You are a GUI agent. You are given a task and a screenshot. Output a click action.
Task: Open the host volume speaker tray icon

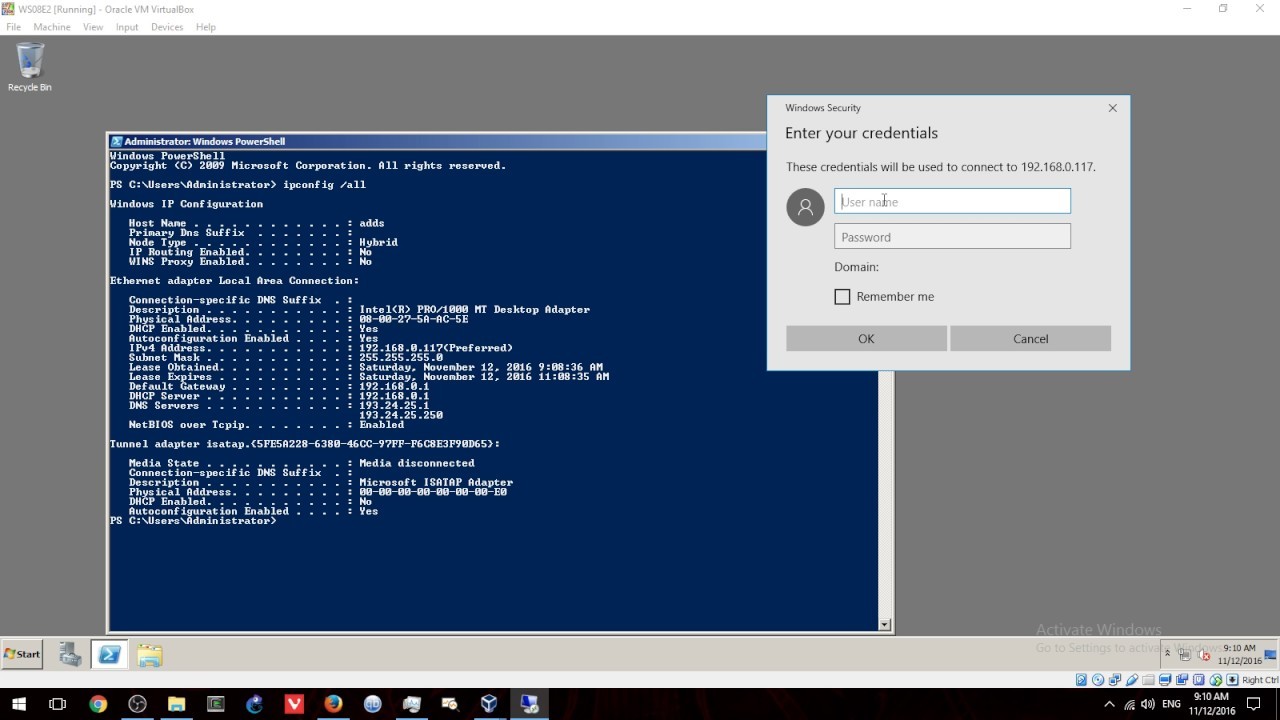pyautogui.click(x=1148, y=704)
